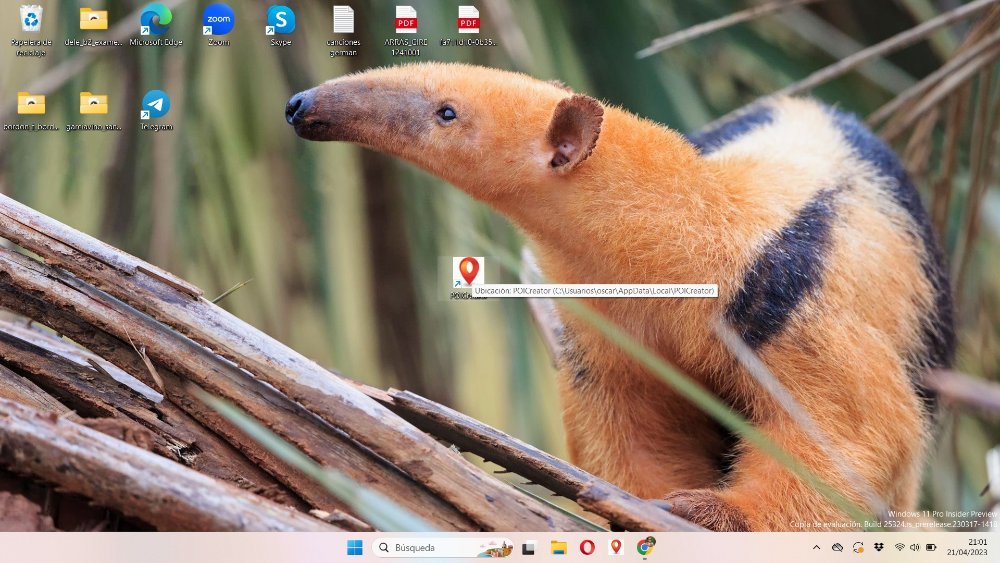Click the Zoom desktop shortcut

(x=218, y=20)
